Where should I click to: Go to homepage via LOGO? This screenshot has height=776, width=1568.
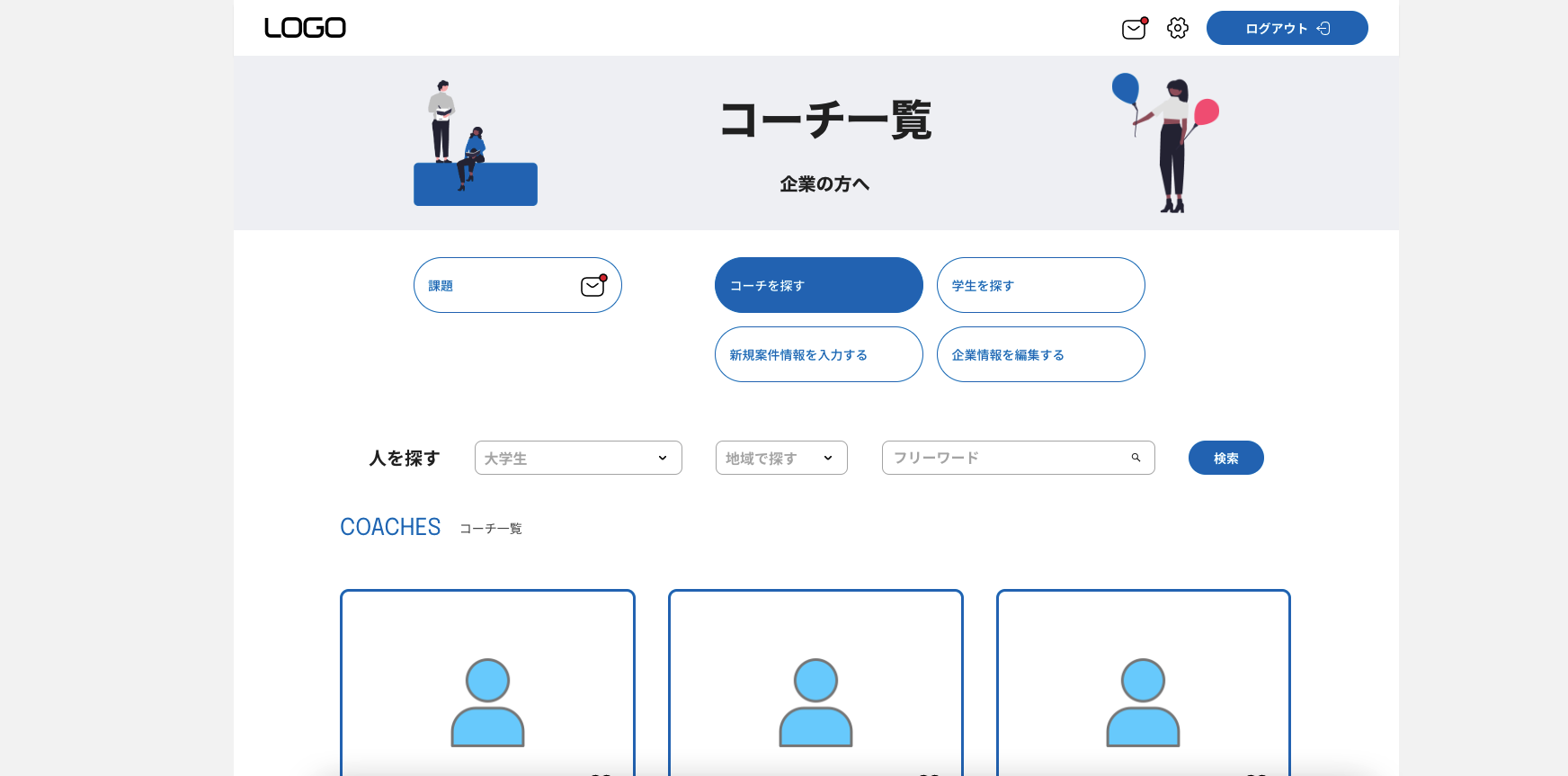pos(305,28)
